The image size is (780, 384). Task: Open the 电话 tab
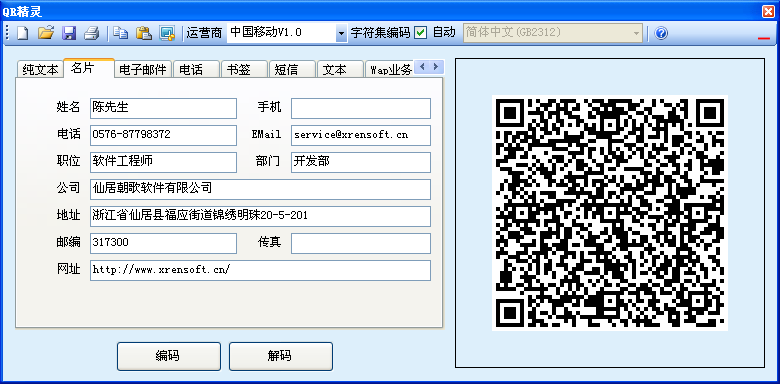(196, 70)
